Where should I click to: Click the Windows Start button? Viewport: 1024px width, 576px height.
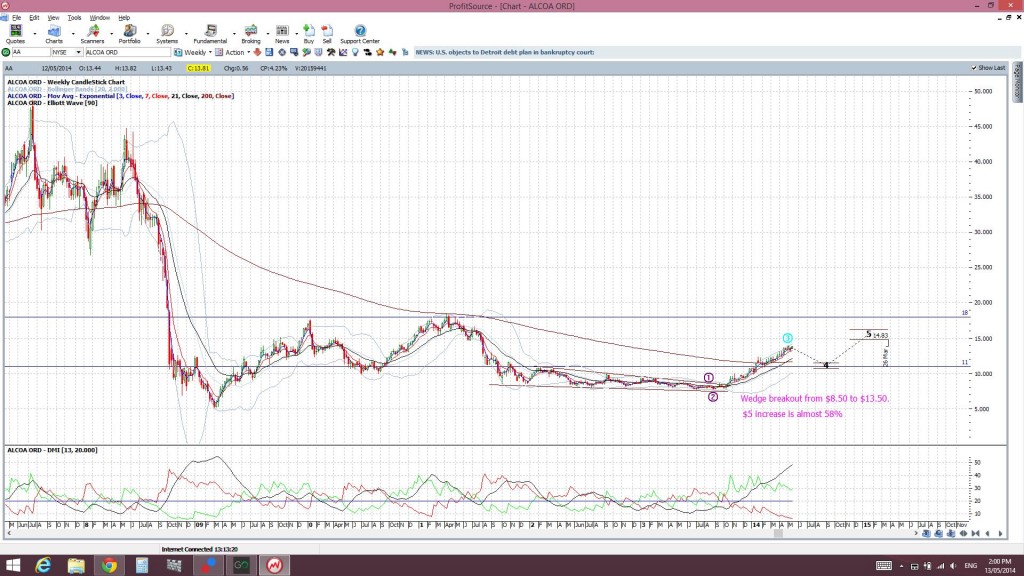[x=12, y=565]
